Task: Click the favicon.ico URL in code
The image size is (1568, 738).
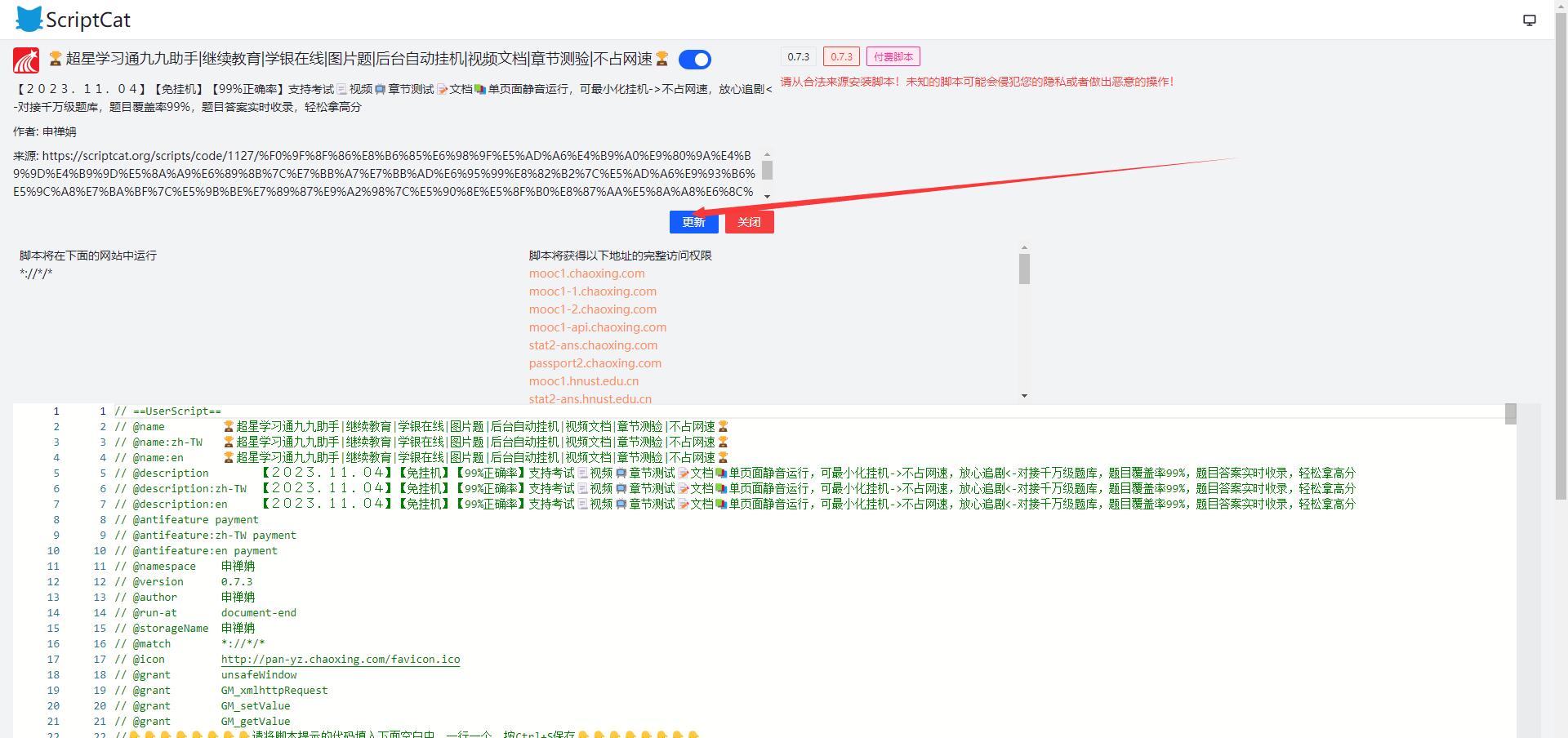Action: click(x=340, y=660)
